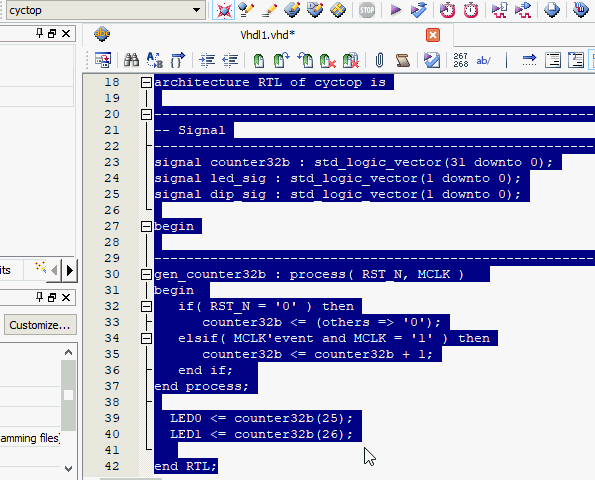Click the left panel vertical scrollbar thumb

(x=68, y=395)
